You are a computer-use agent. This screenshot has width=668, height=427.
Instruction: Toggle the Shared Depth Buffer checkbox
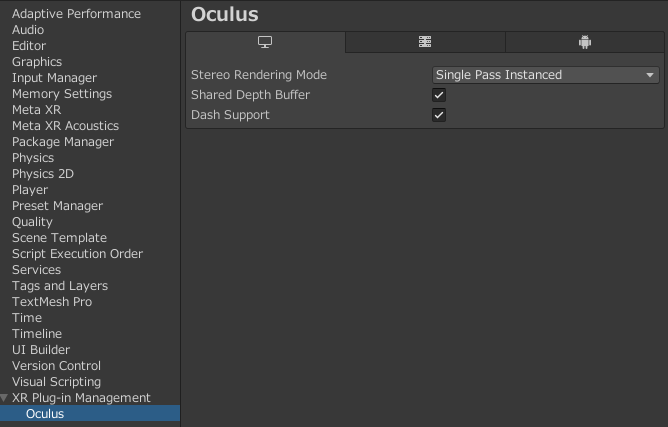click(x=439, y=95)
